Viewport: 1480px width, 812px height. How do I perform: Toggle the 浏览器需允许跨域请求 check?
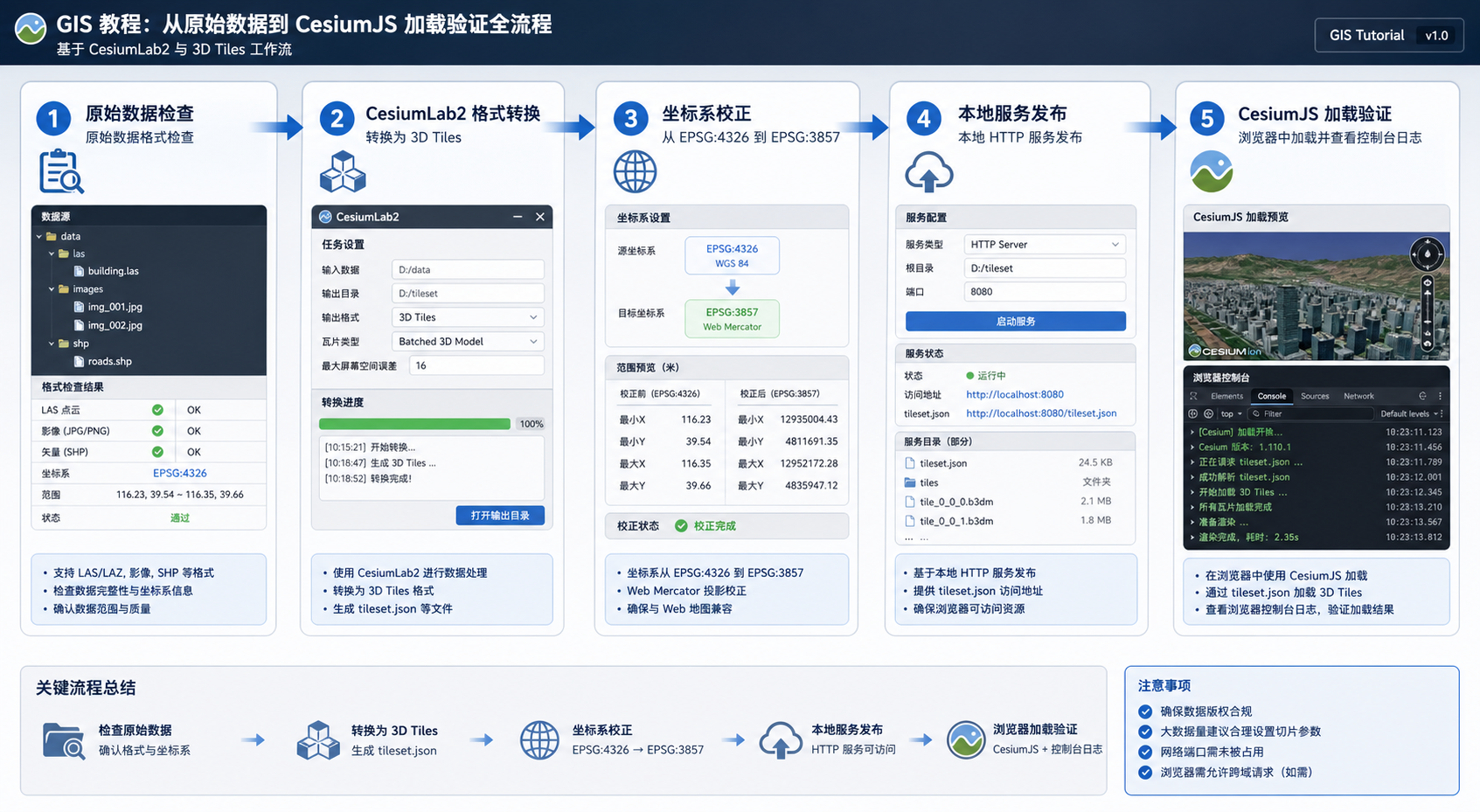click(x=1145, y=772)
